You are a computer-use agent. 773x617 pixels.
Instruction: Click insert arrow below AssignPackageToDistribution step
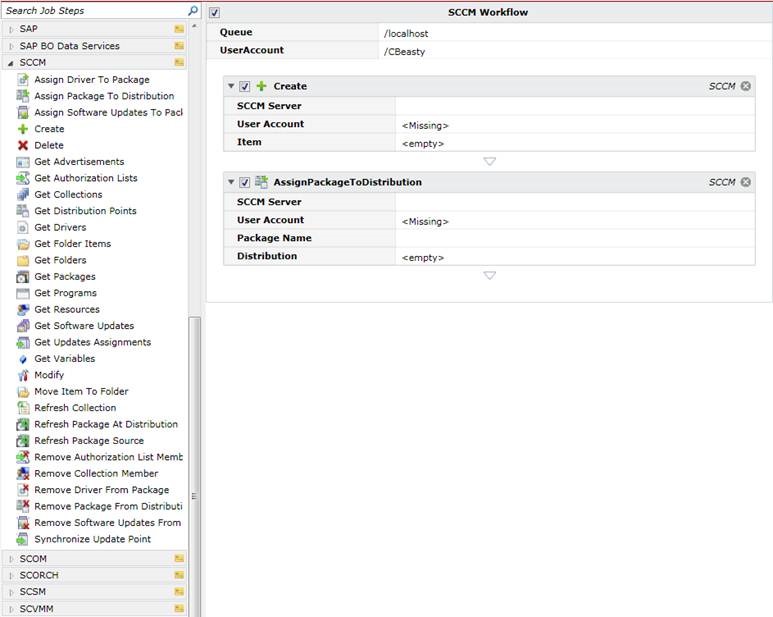490,275
